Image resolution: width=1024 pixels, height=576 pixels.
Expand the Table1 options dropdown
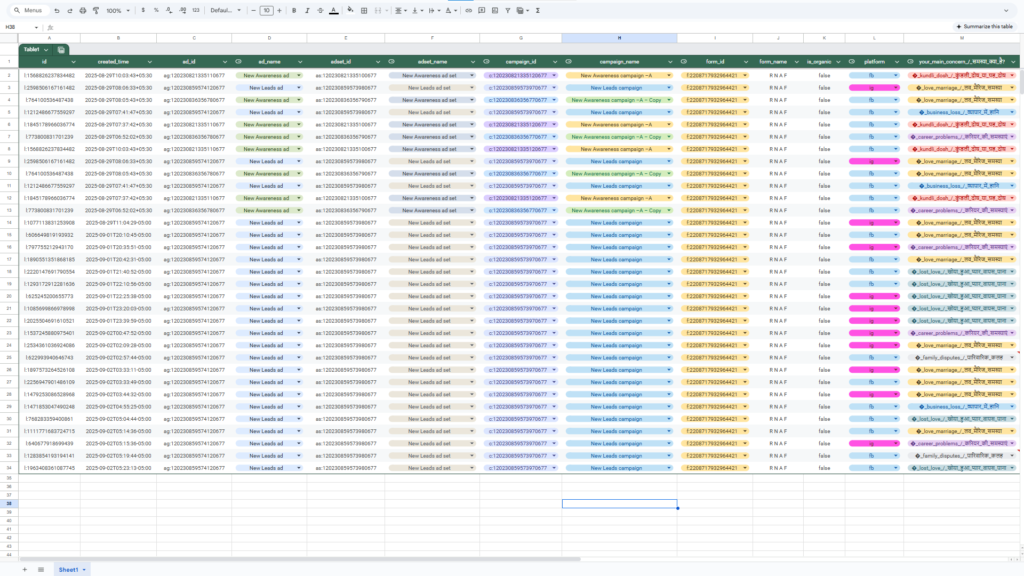[x=46, y=49]
